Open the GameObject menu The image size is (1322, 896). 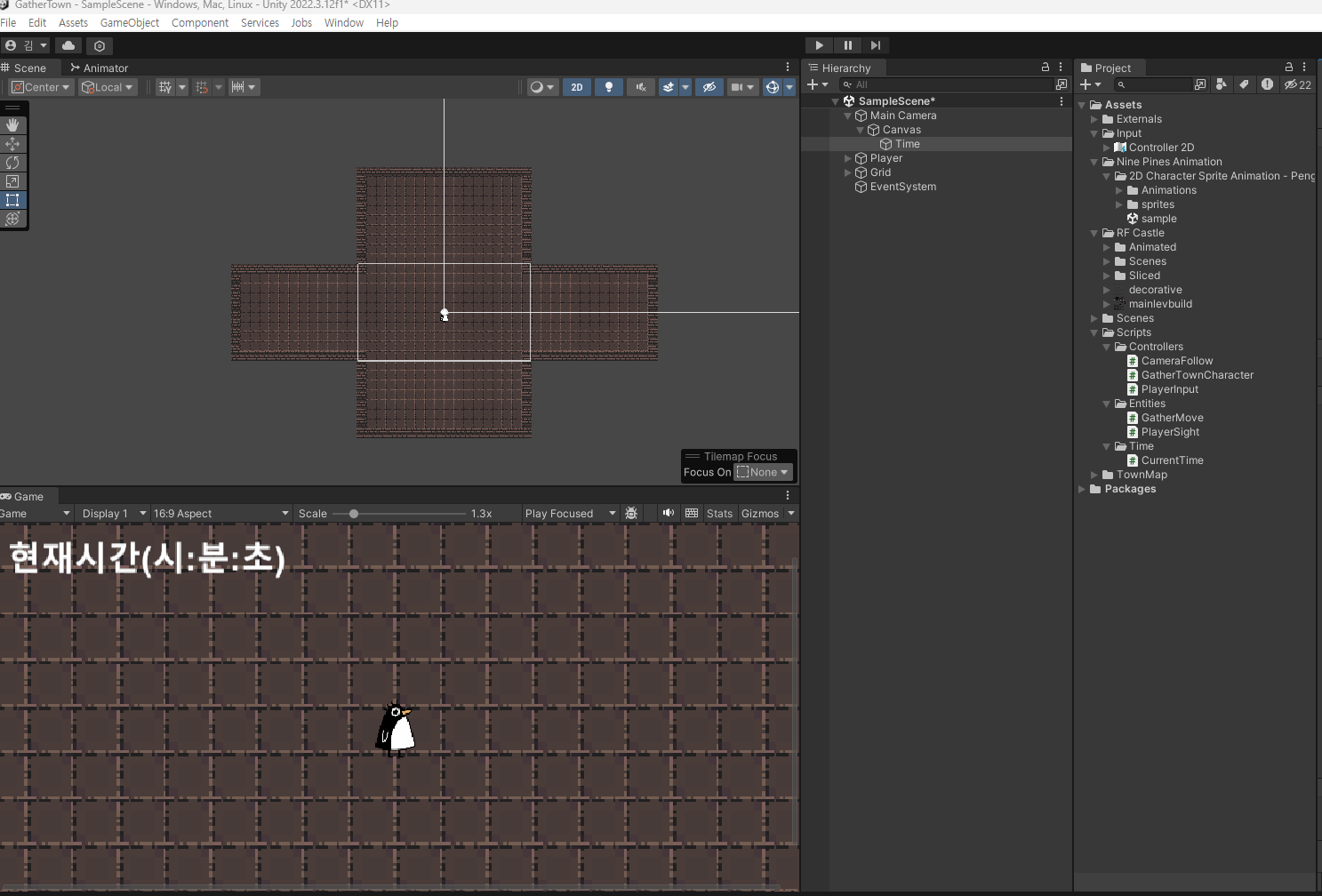130,23
